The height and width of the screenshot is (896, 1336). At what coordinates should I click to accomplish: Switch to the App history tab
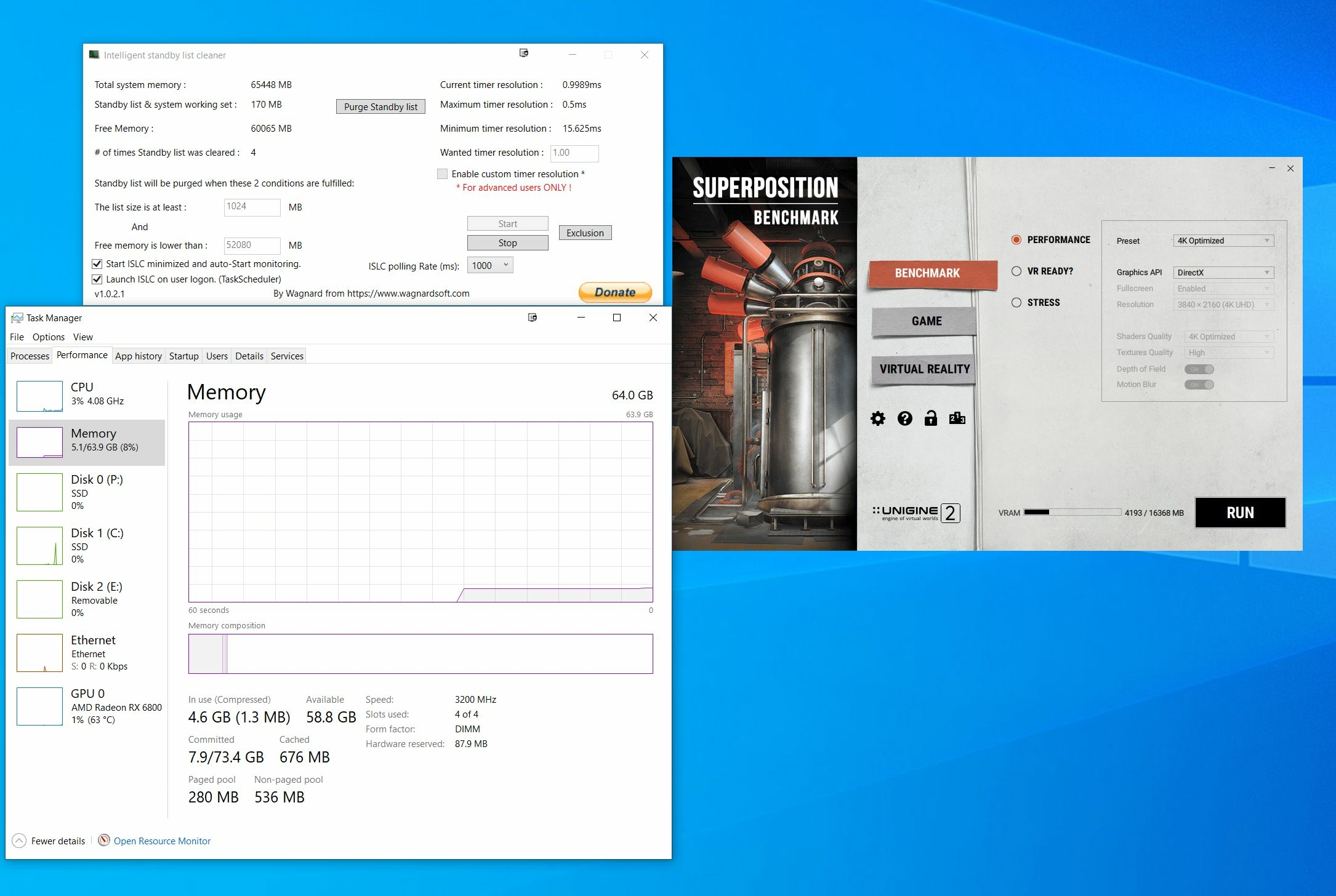(x=139, y=356)
